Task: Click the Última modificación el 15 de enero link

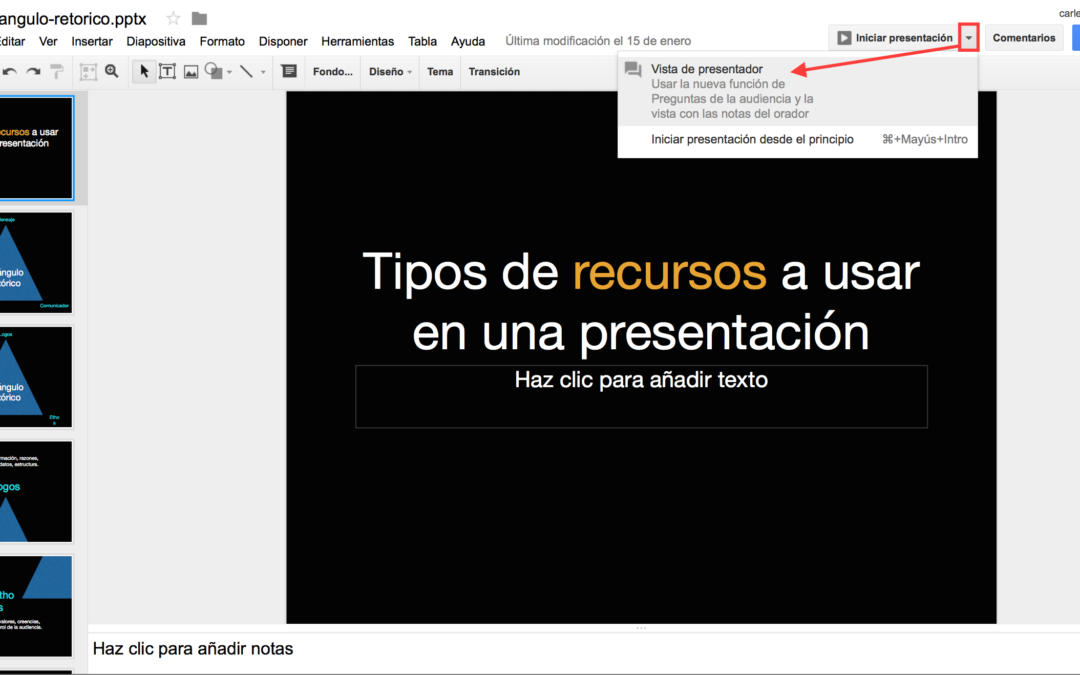Action: pyautogui.click(x=598, y=41)
